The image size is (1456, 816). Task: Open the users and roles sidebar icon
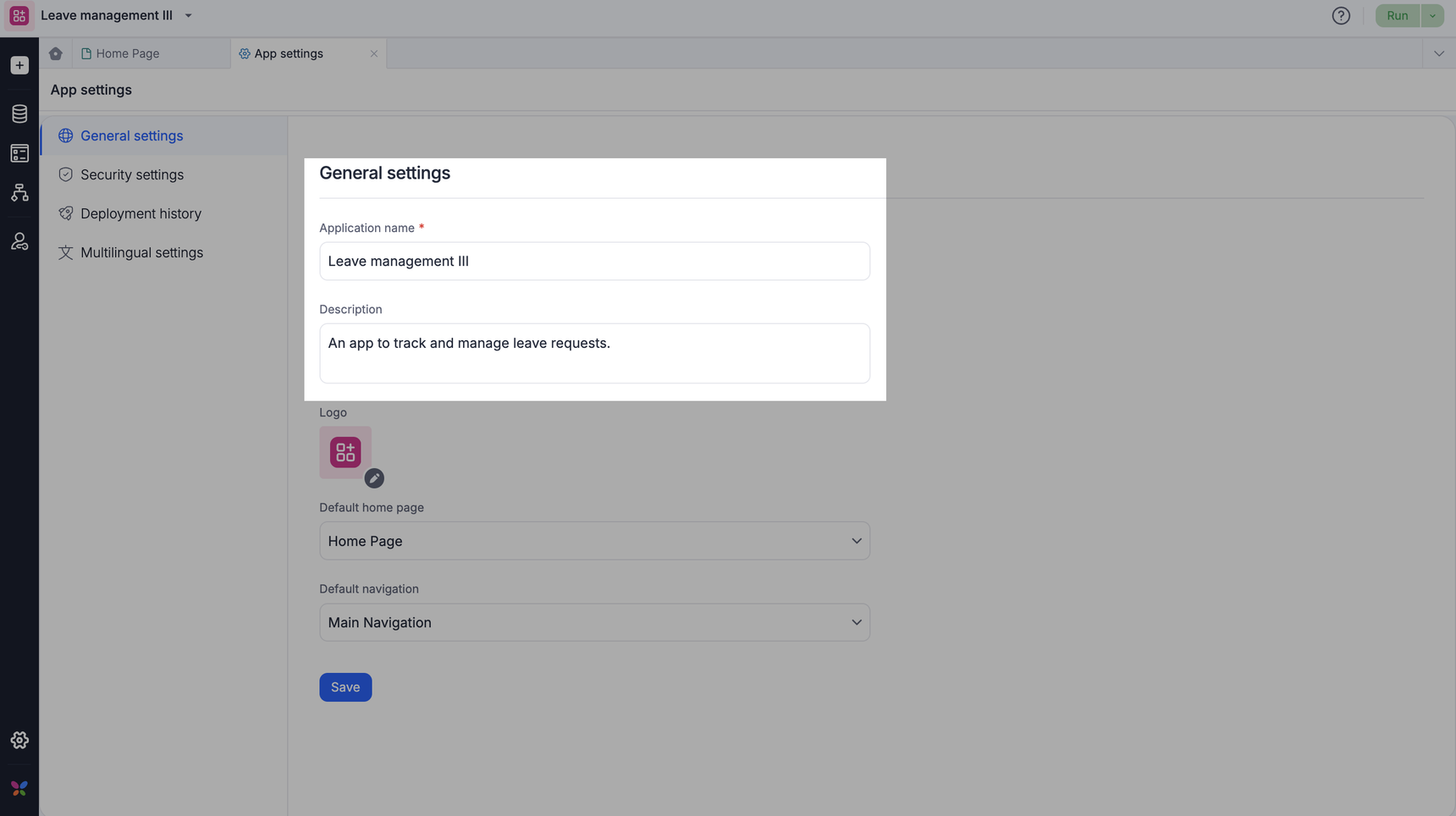[19, 242]
